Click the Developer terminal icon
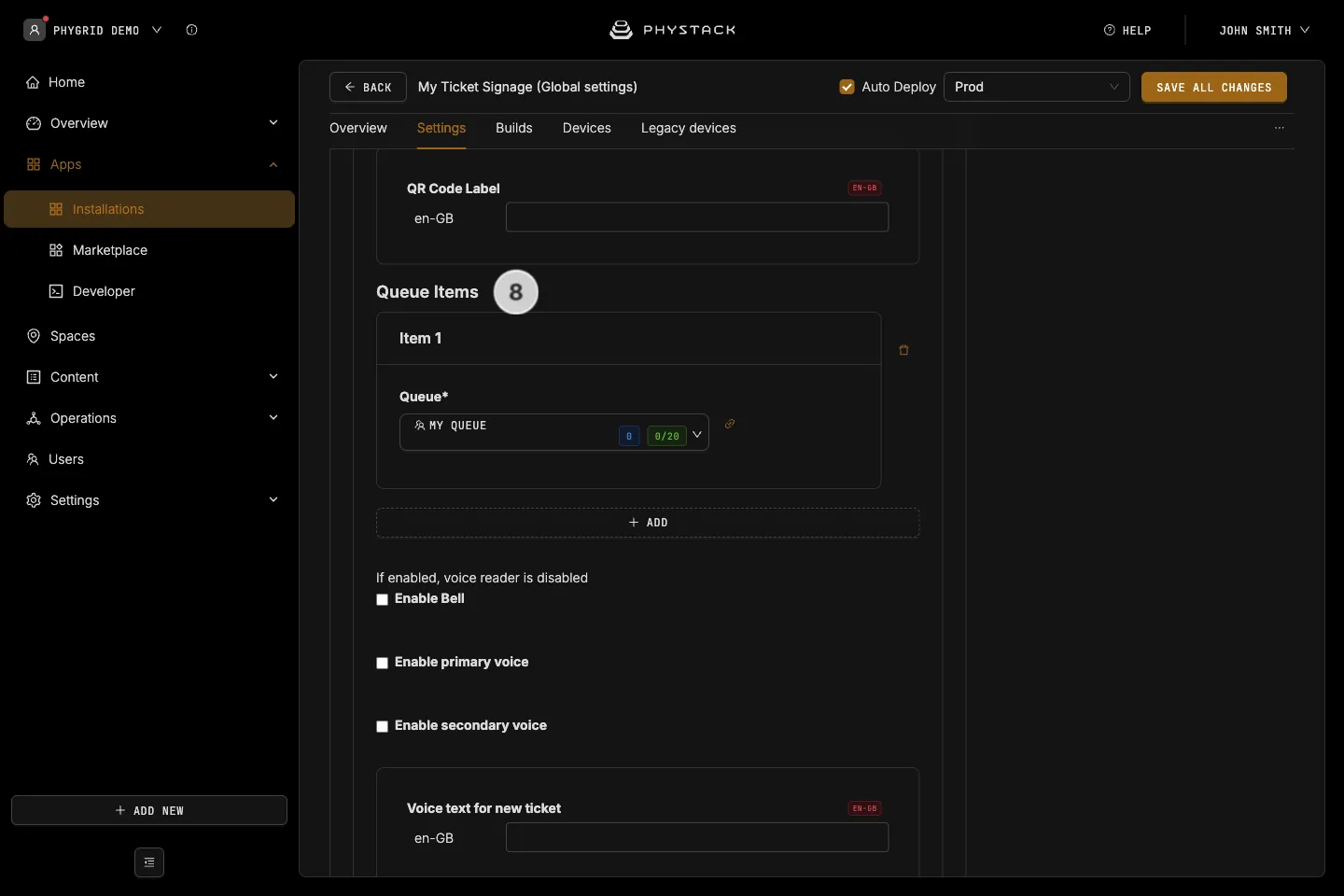The image size is (1344, 896). click(x=56, y=291)
